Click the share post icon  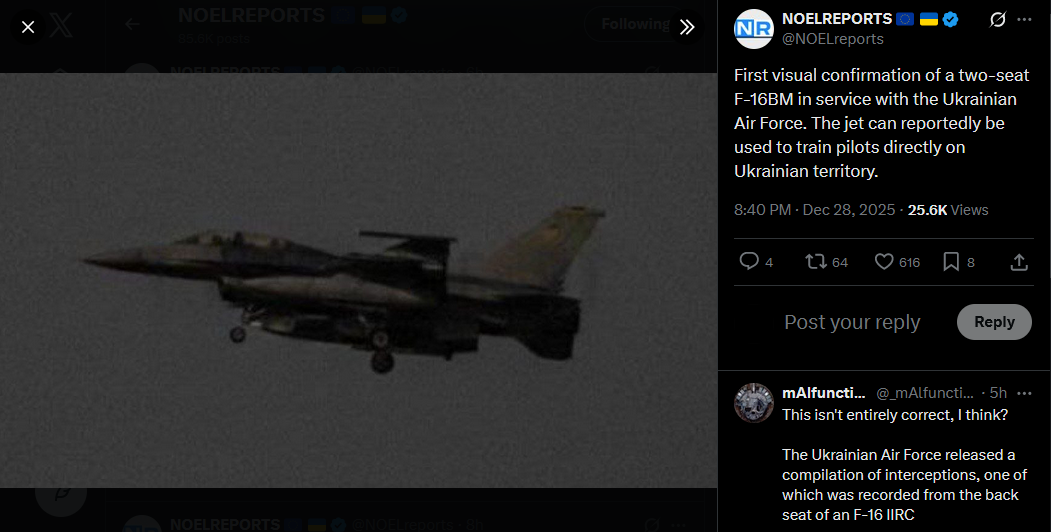coord(1019,262)
